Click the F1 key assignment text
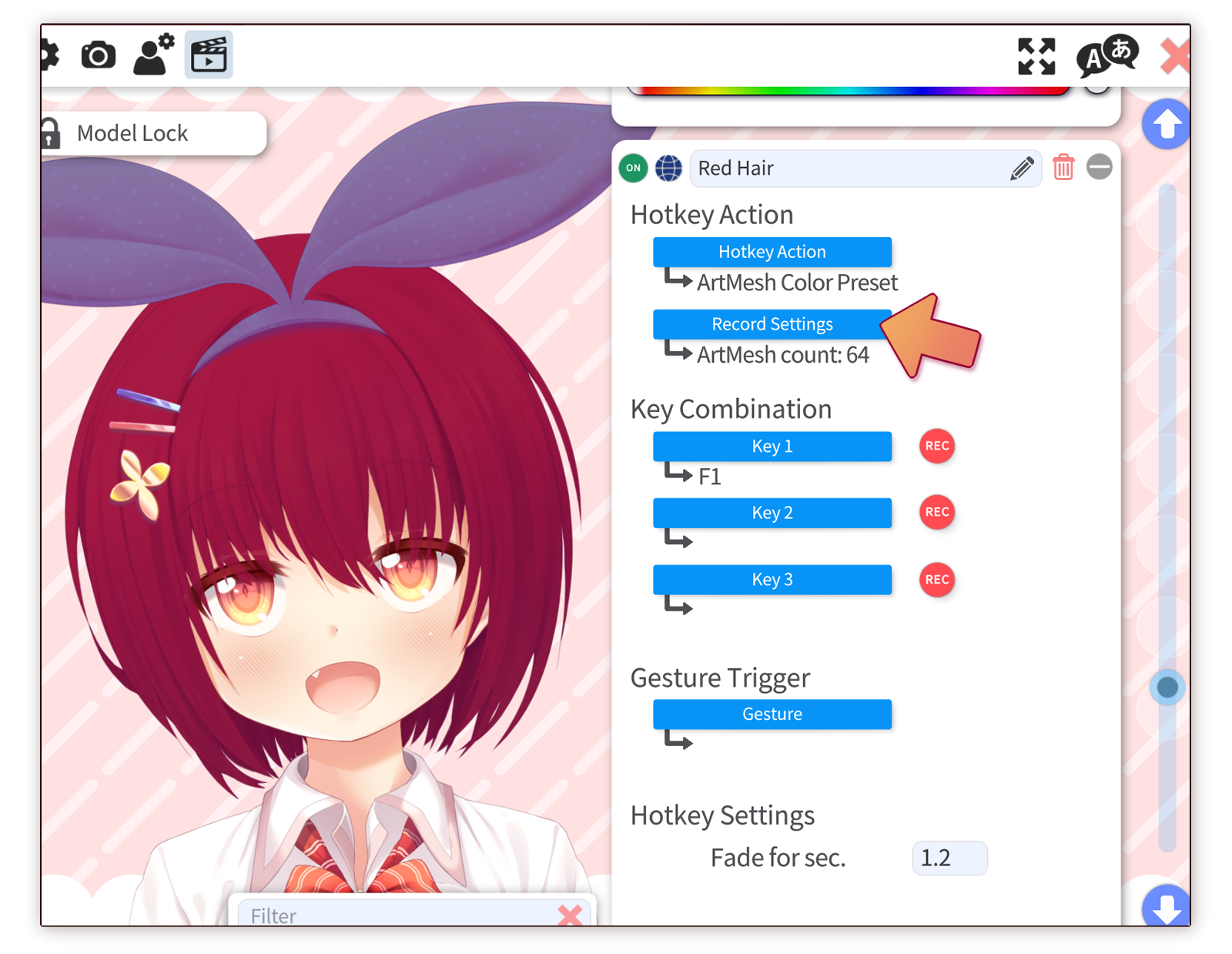The image size is (1232, 954). point(710,477)
